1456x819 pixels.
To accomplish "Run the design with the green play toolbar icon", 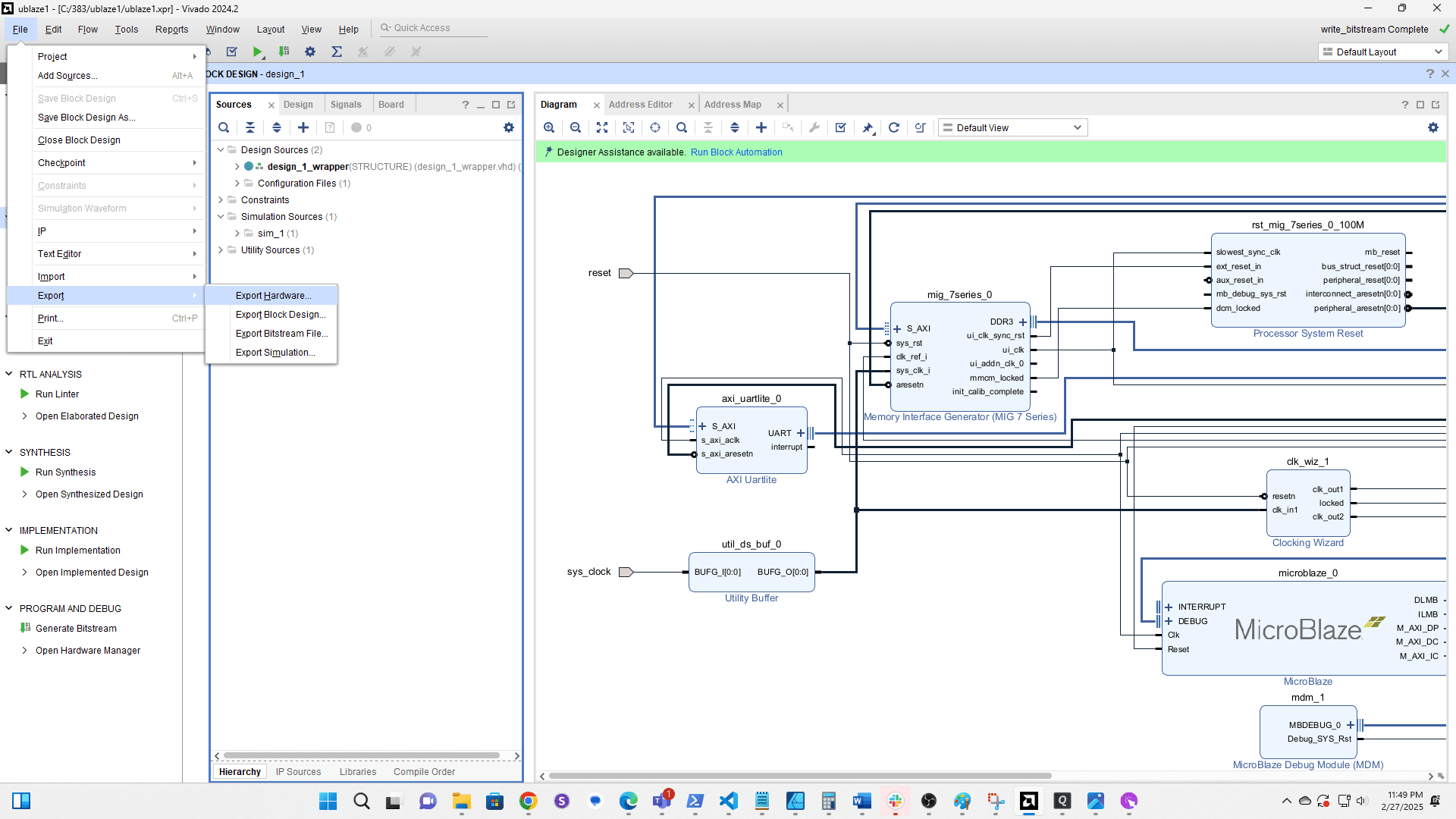I will pos(258,52).
